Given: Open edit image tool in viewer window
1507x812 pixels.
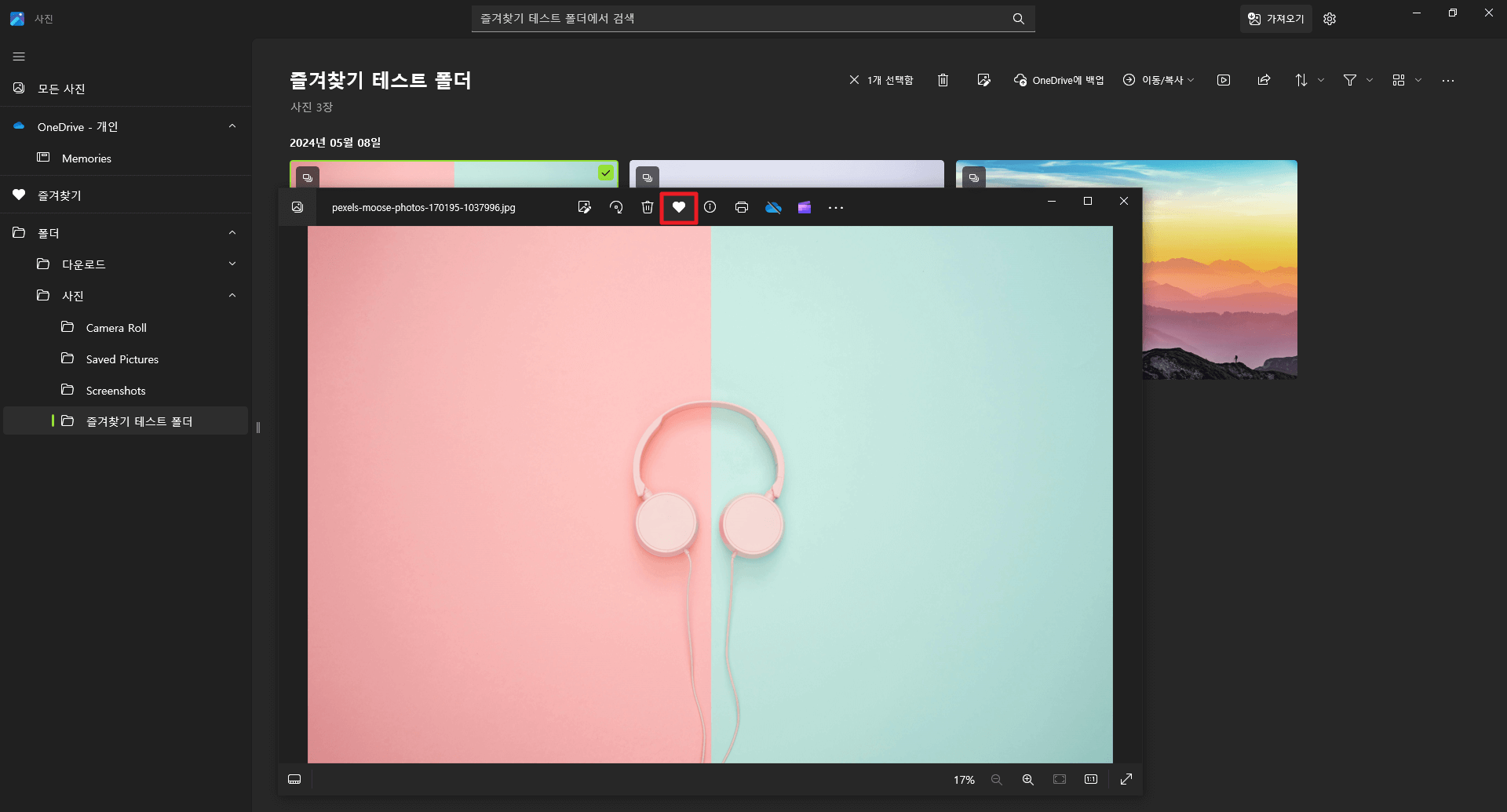Looking at the screenshot, I should [584, 208].
